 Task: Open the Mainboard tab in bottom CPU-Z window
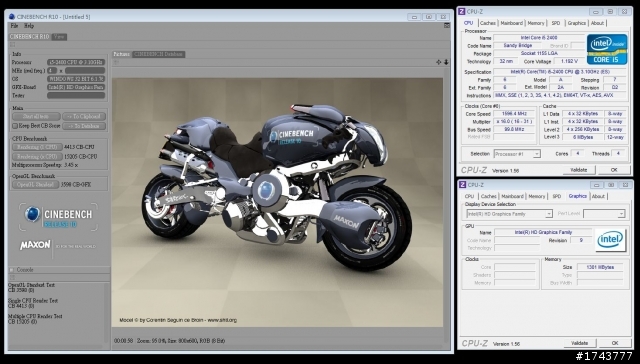(x=512, y=196)
